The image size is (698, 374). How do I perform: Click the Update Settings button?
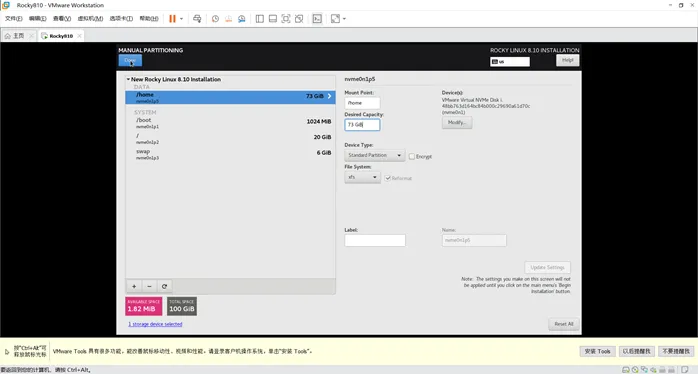click(548, 267)
